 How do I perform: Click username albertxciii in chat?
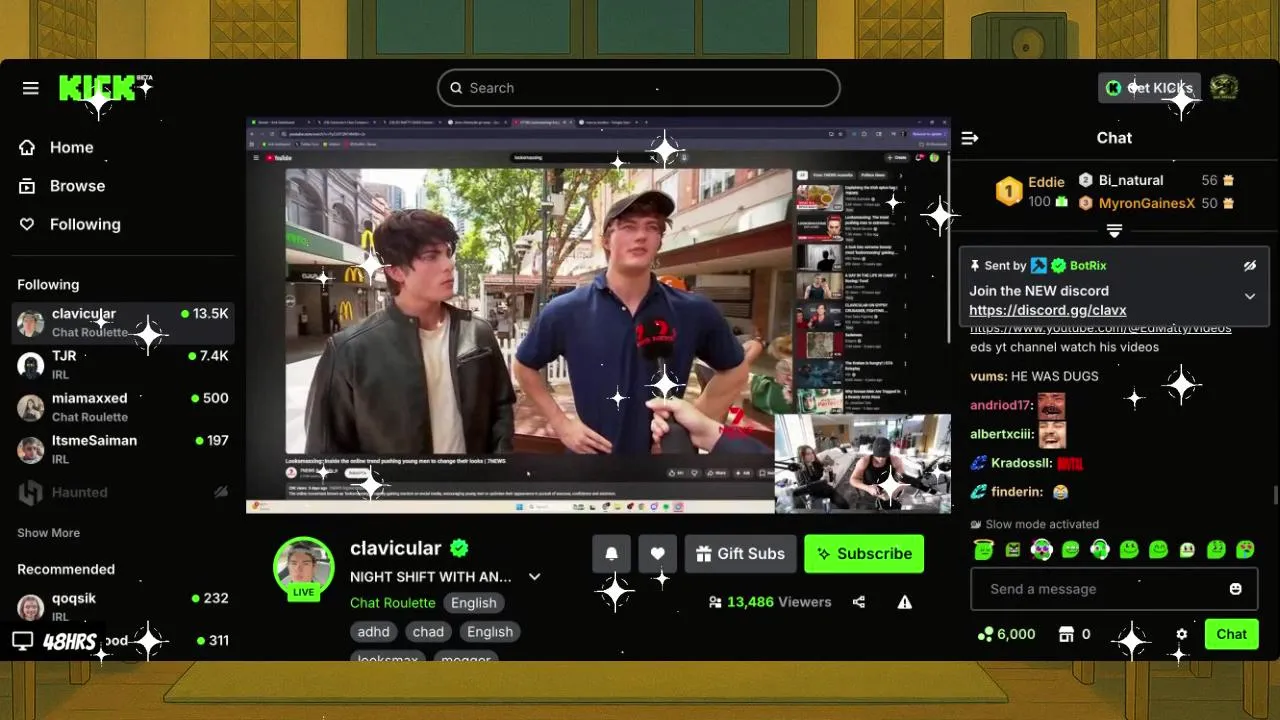[1002, 434]
